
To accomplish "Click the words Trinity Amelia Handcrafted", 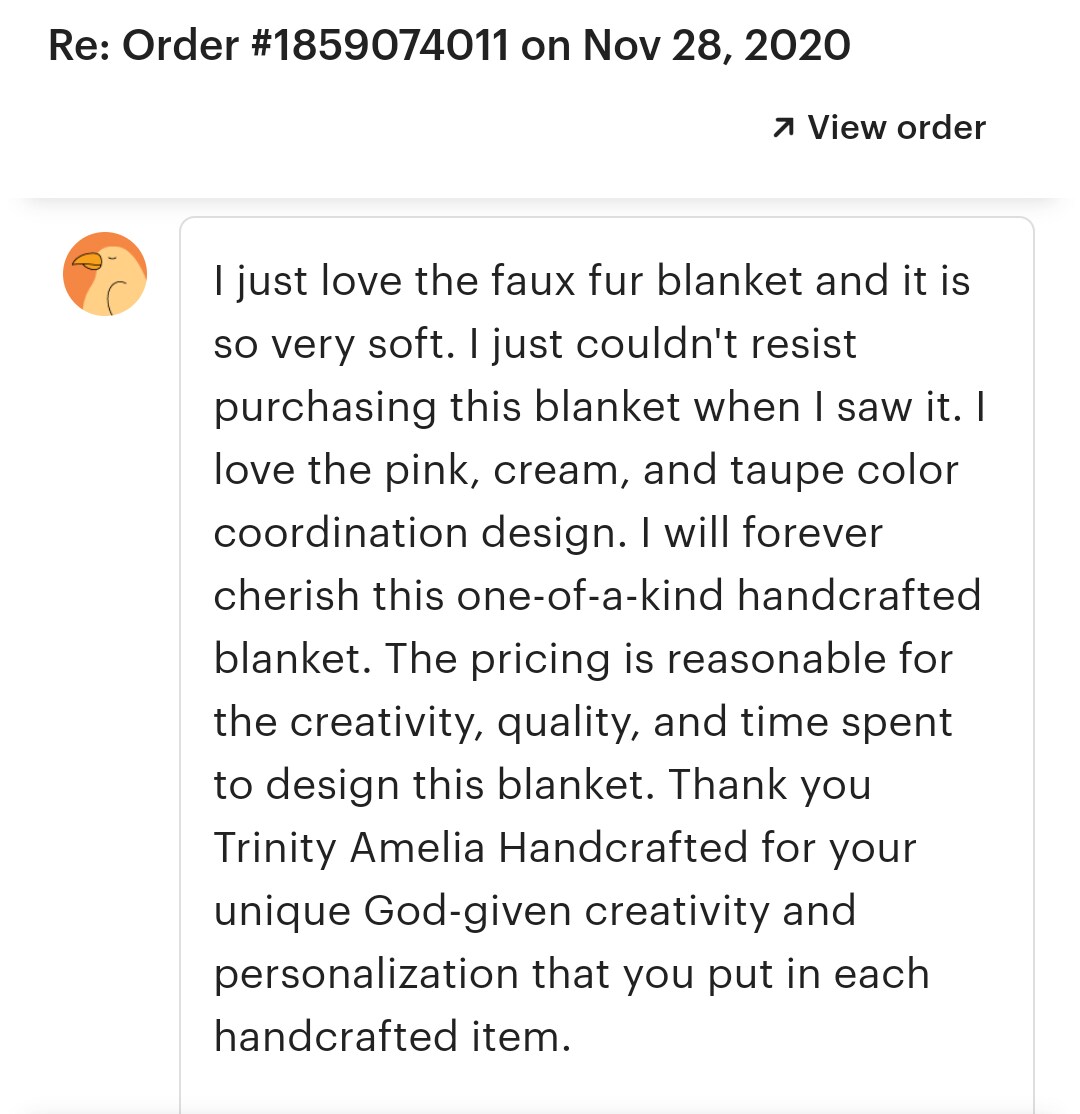I will 481,848.
